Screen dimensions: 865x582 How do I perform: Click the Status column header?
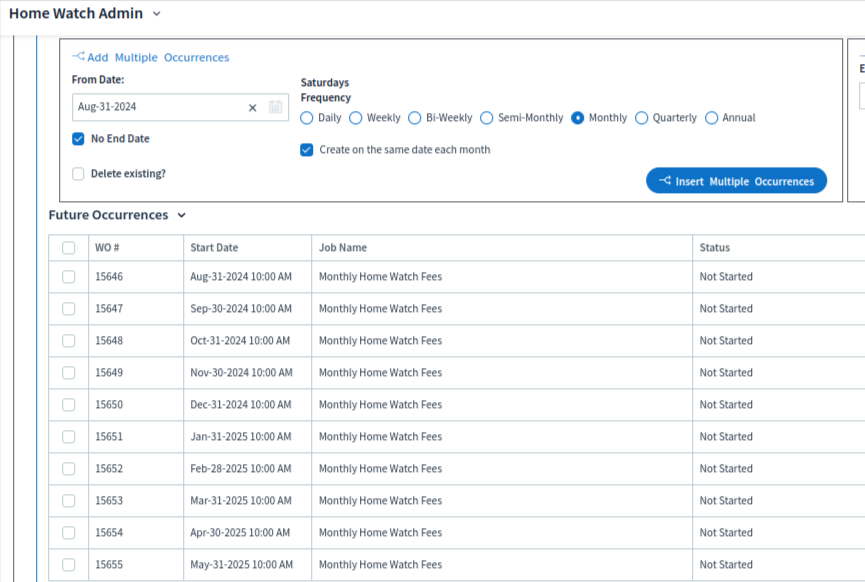click(714, 248)
